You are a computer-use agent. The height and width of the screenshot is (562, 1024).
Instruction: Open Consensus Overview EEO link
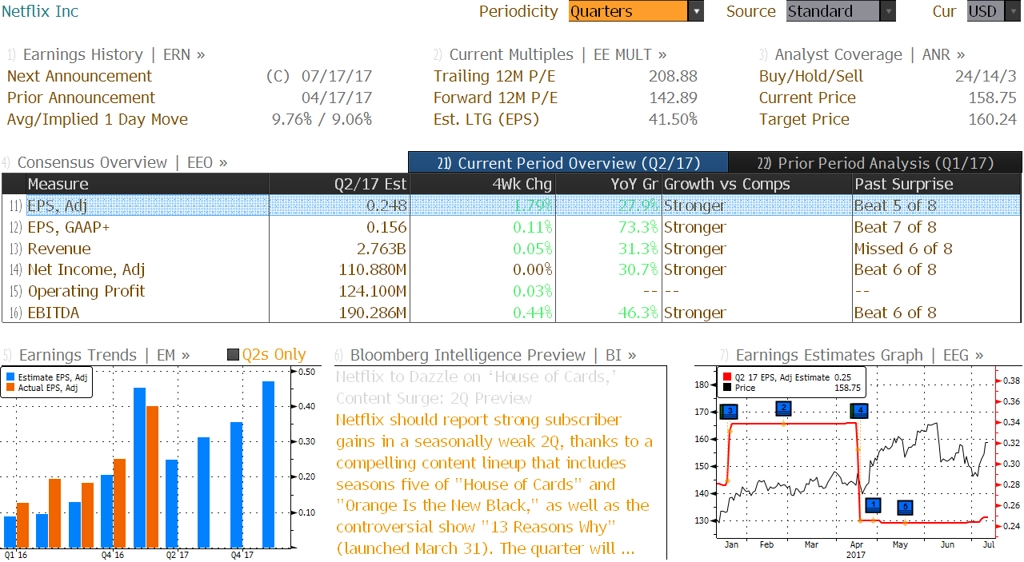[x=122, y=162]
